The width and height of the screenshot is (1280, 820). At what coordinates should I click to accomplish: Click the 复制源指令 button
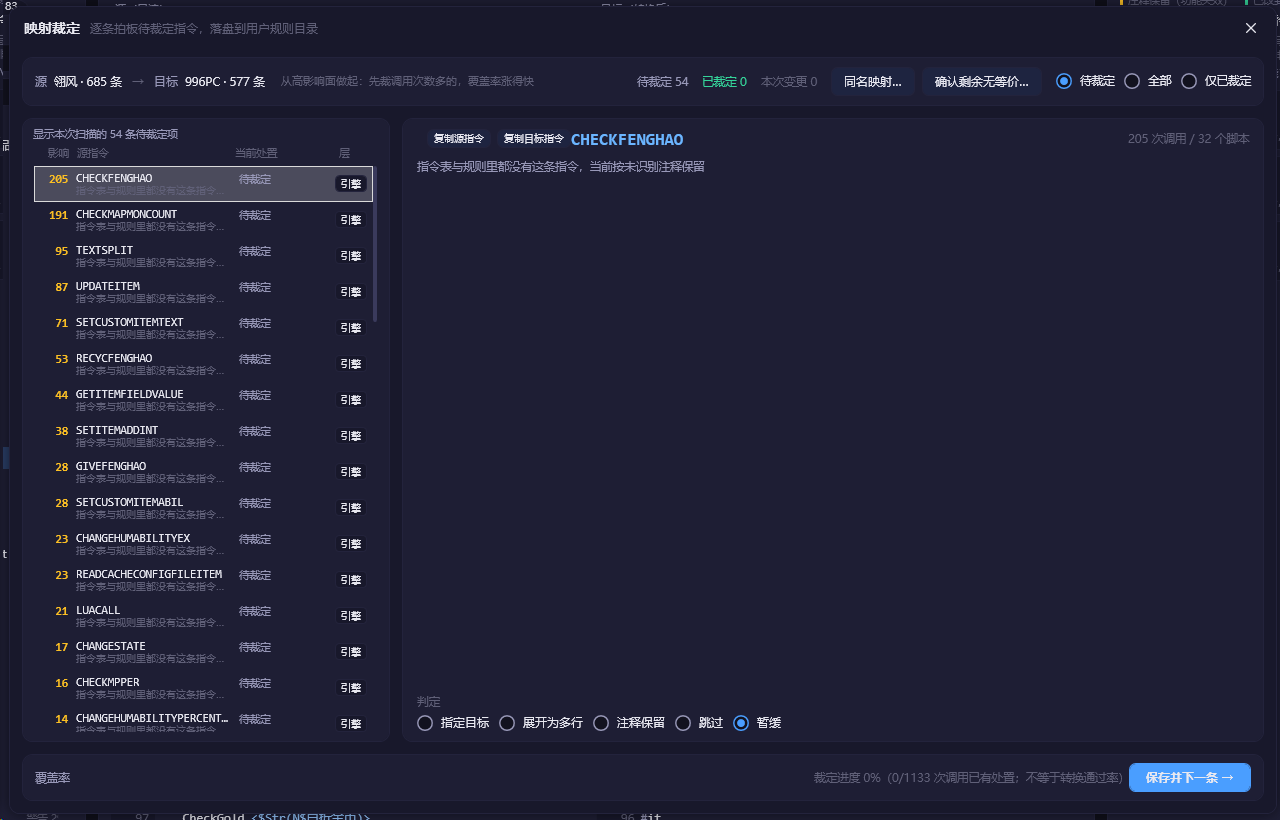pyautogui.click(x=459, y=139)
